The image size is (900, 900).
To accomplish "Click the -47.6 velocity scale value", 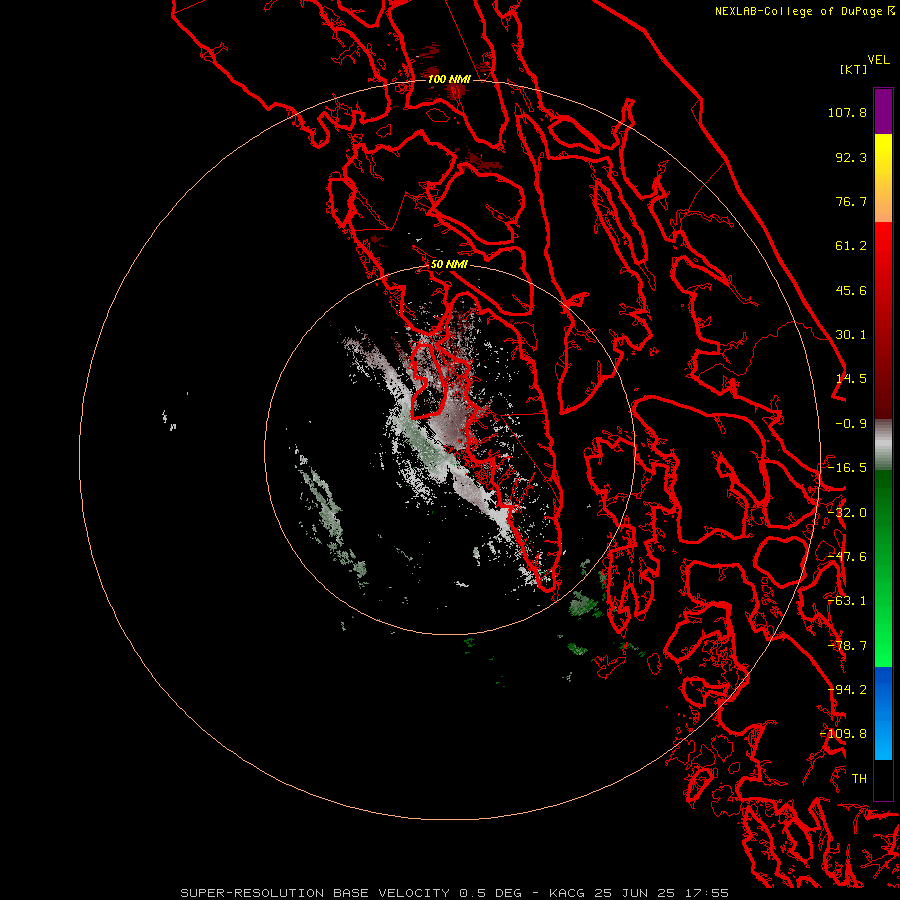I will [x=847, y=557].
